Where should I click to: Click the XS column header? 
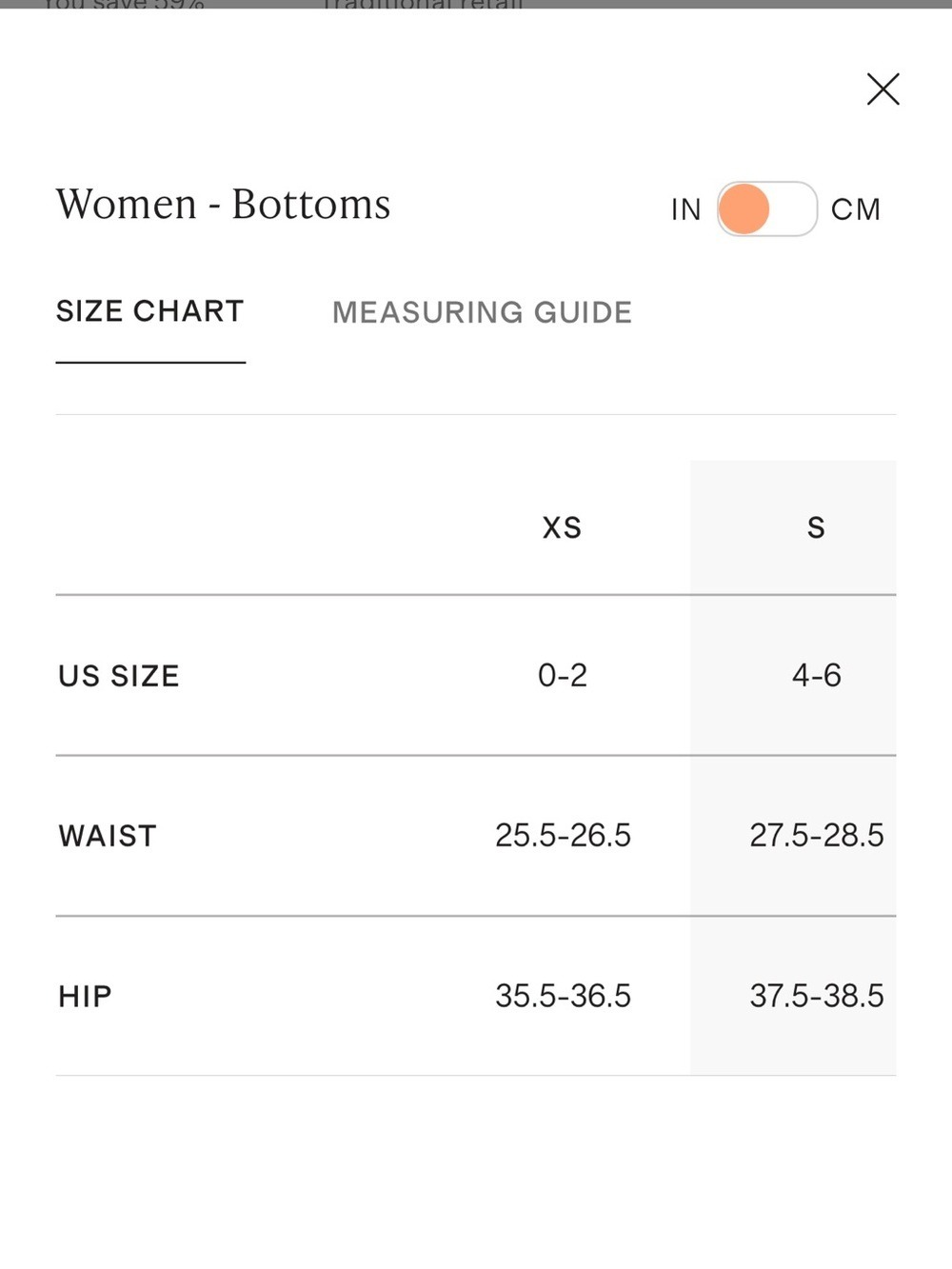(562, 527)
